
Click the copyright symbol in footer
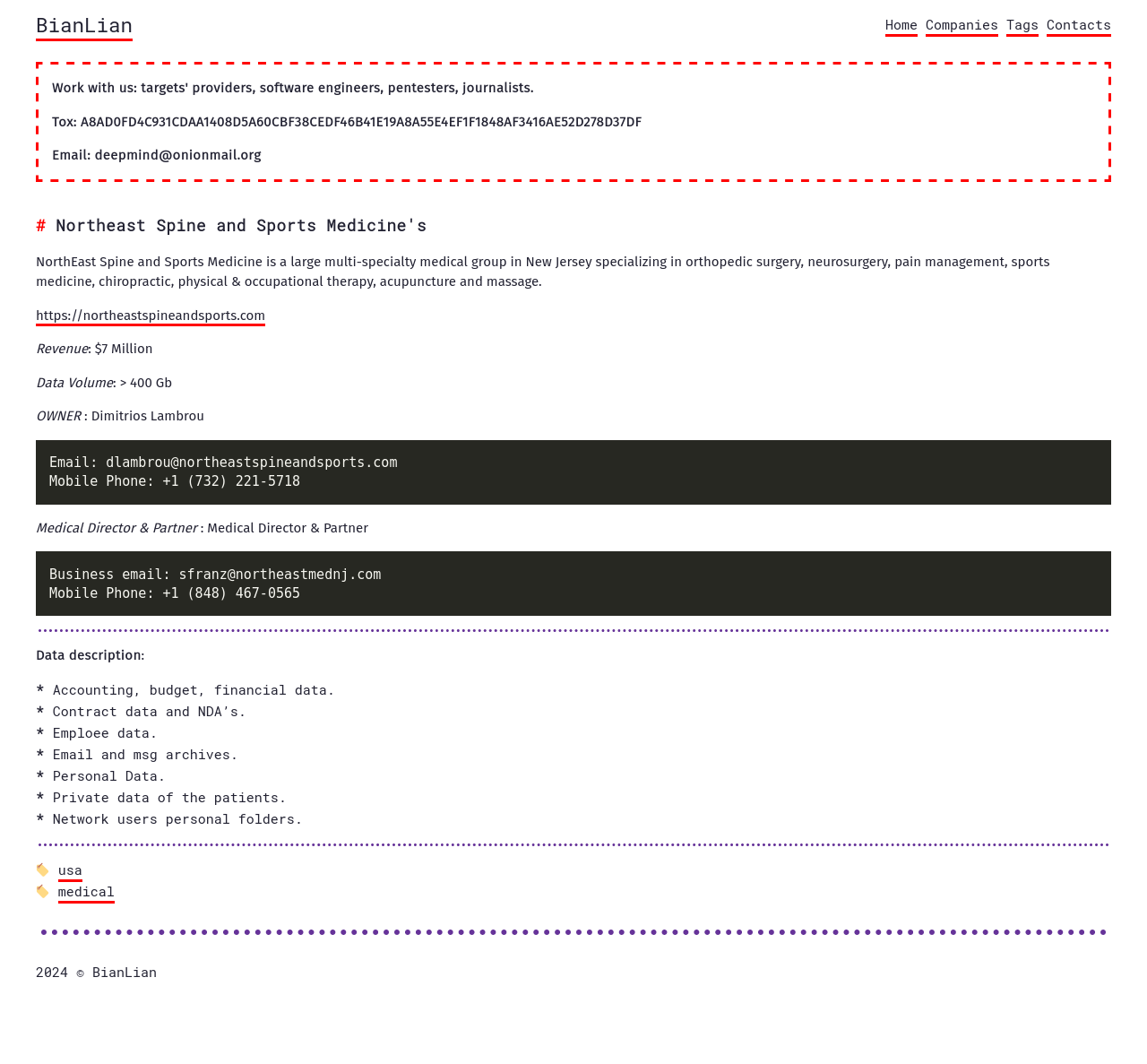point(80,973)
